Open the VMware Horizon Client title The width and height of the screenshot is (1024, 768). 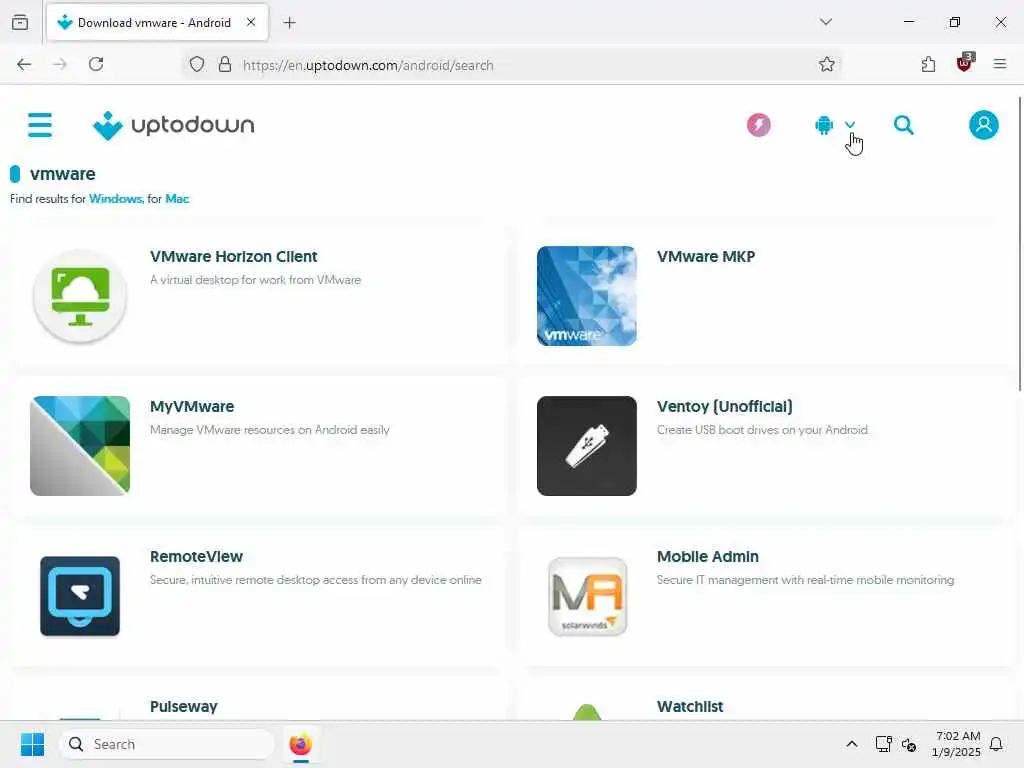coord(233,257)
